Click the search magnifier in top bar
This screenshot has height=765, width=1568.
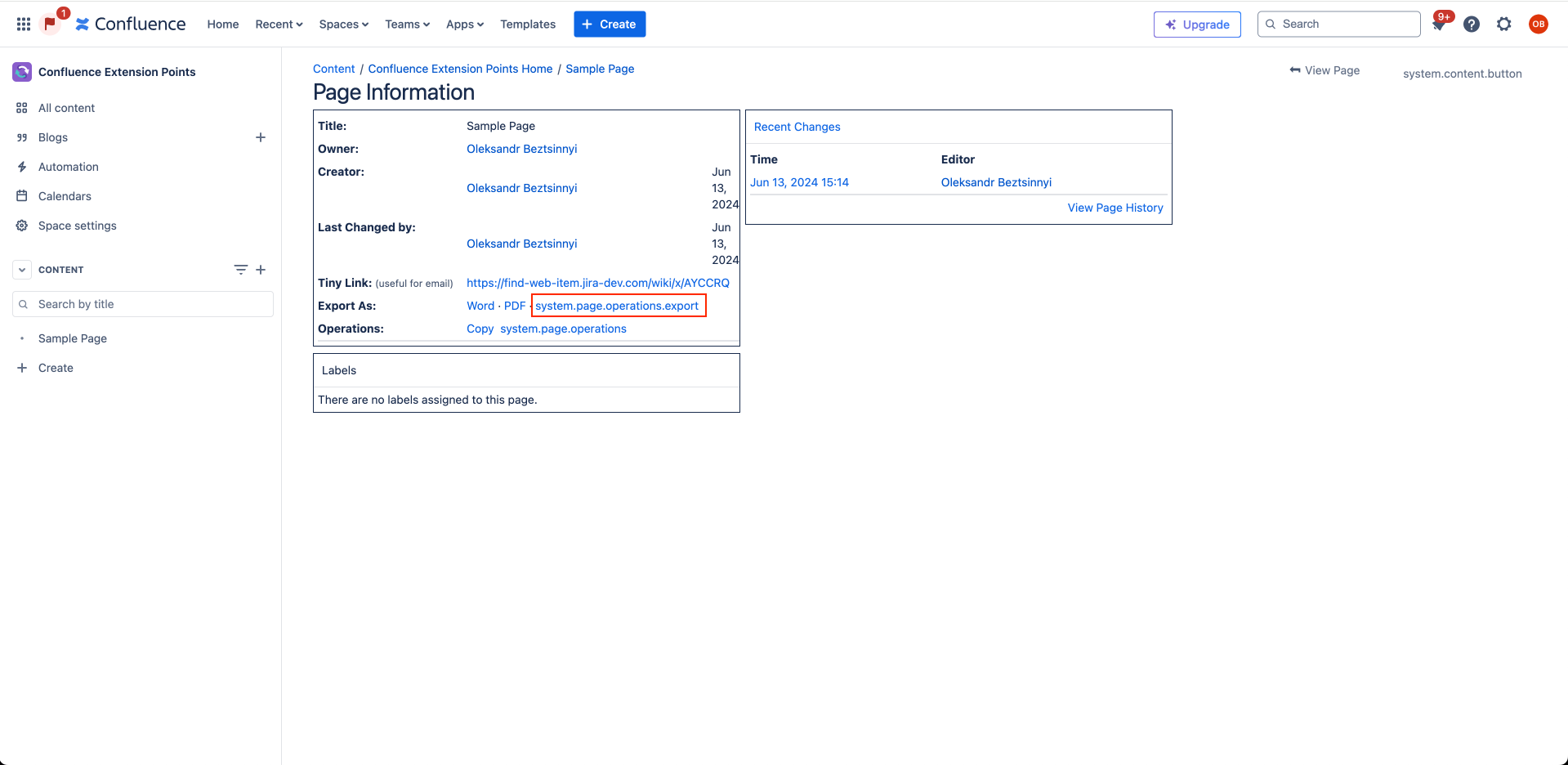coord(1271,25)
